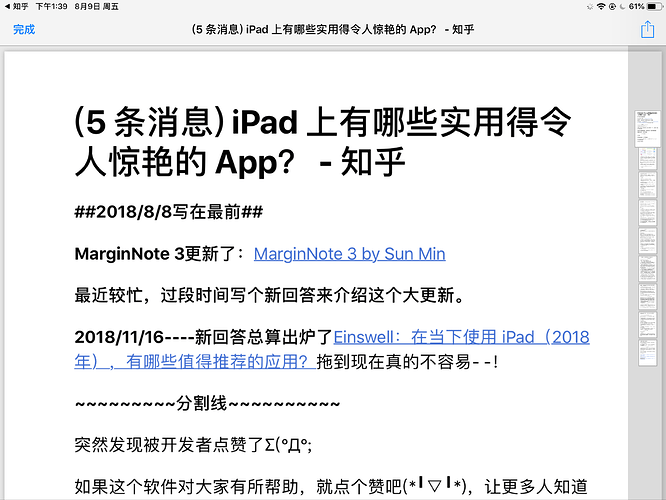Jump to the third page thumbnail
The height and width of the screenshot is (500, 666).
pos(647,185)
